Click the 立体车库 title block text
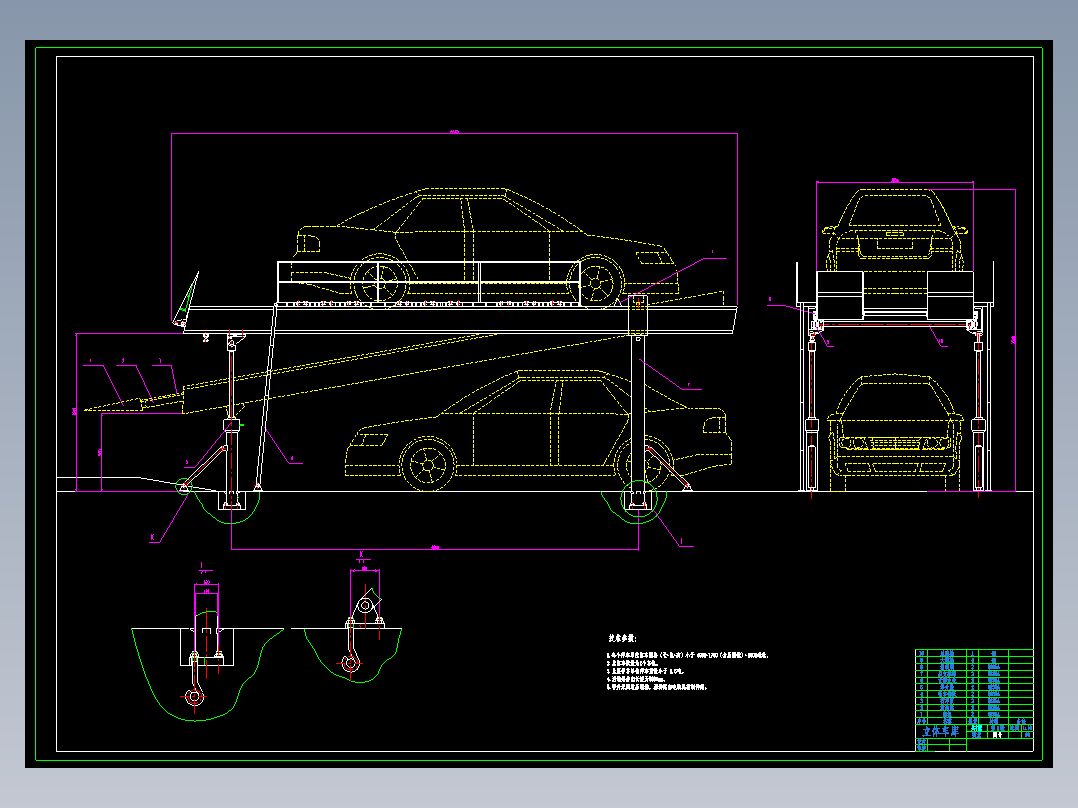 (940, 731)
